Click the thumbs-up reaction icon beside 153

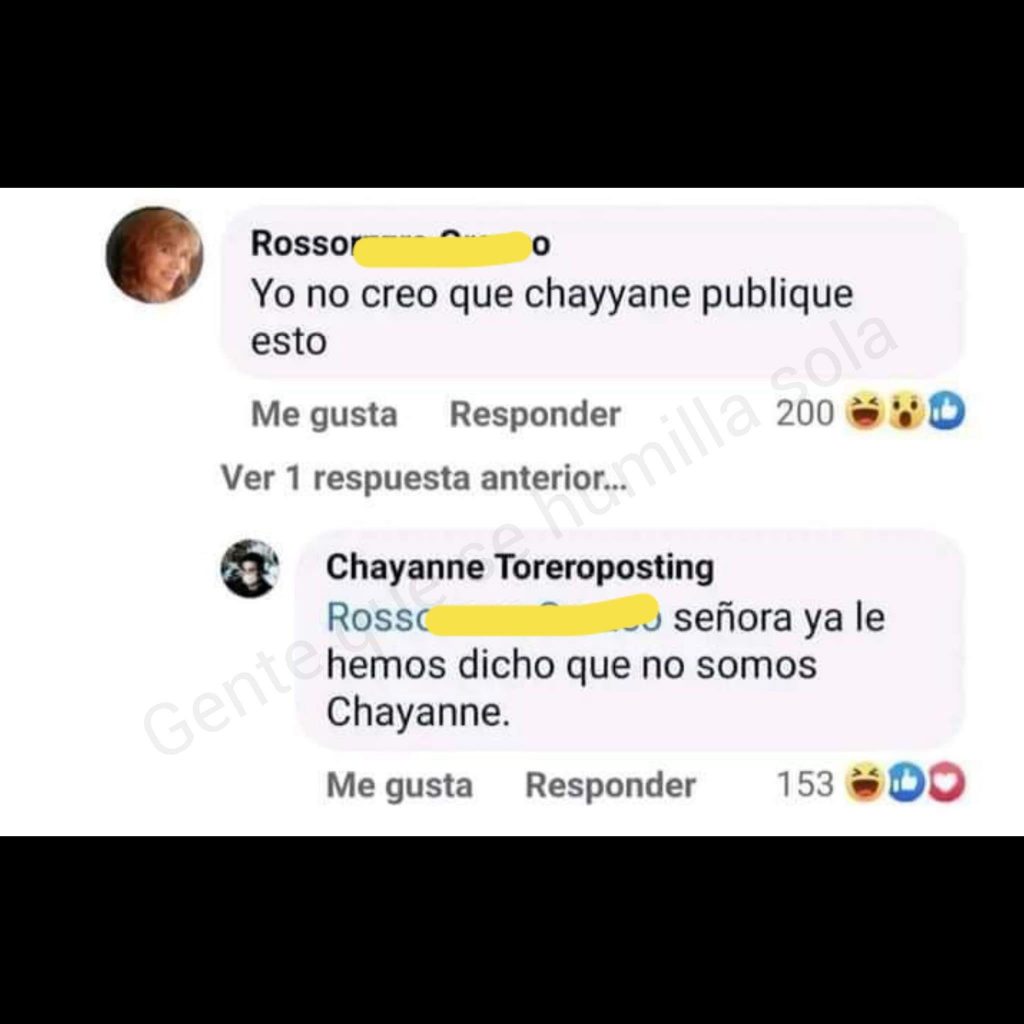905,784
